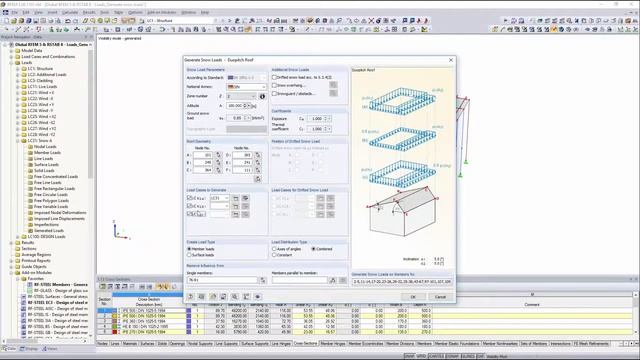
Task: Select Member loads radio button
Action: click(x=189, y=249)
